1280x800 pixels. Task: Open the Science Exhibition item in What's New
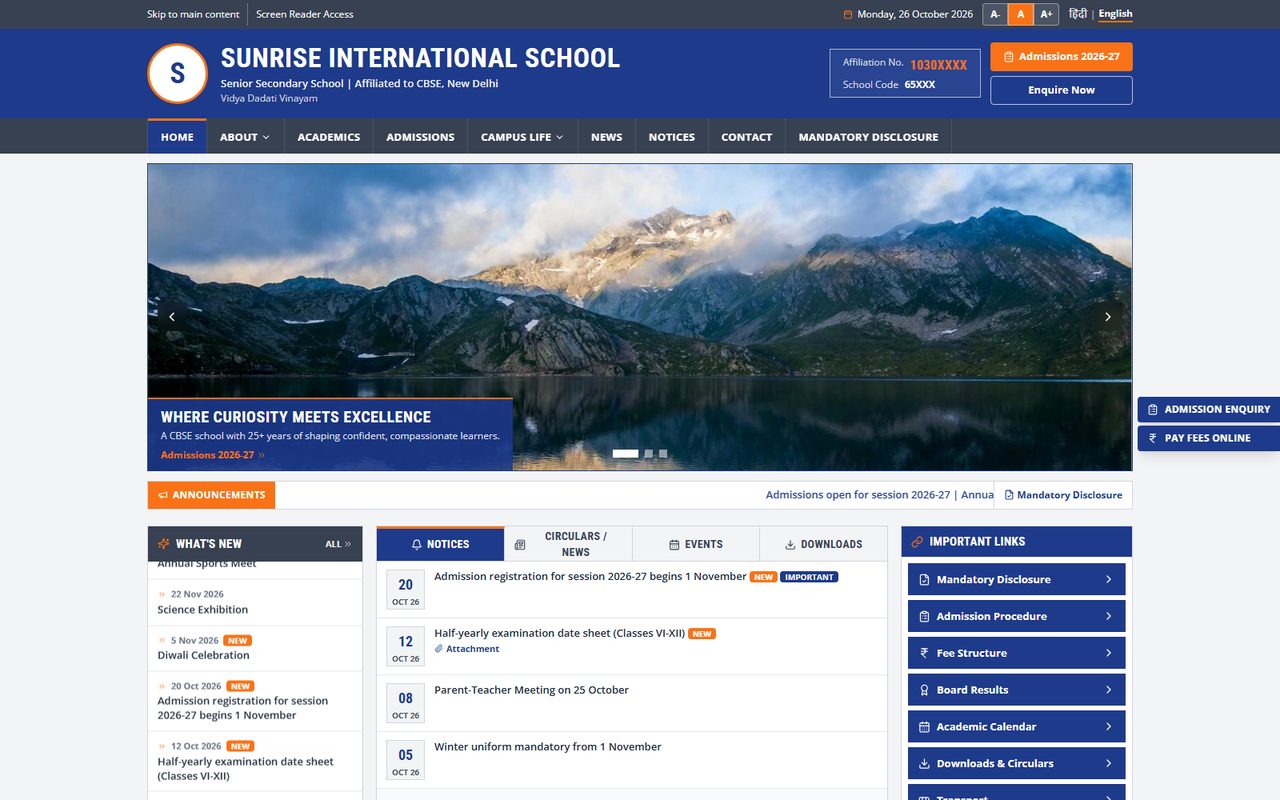203,610
